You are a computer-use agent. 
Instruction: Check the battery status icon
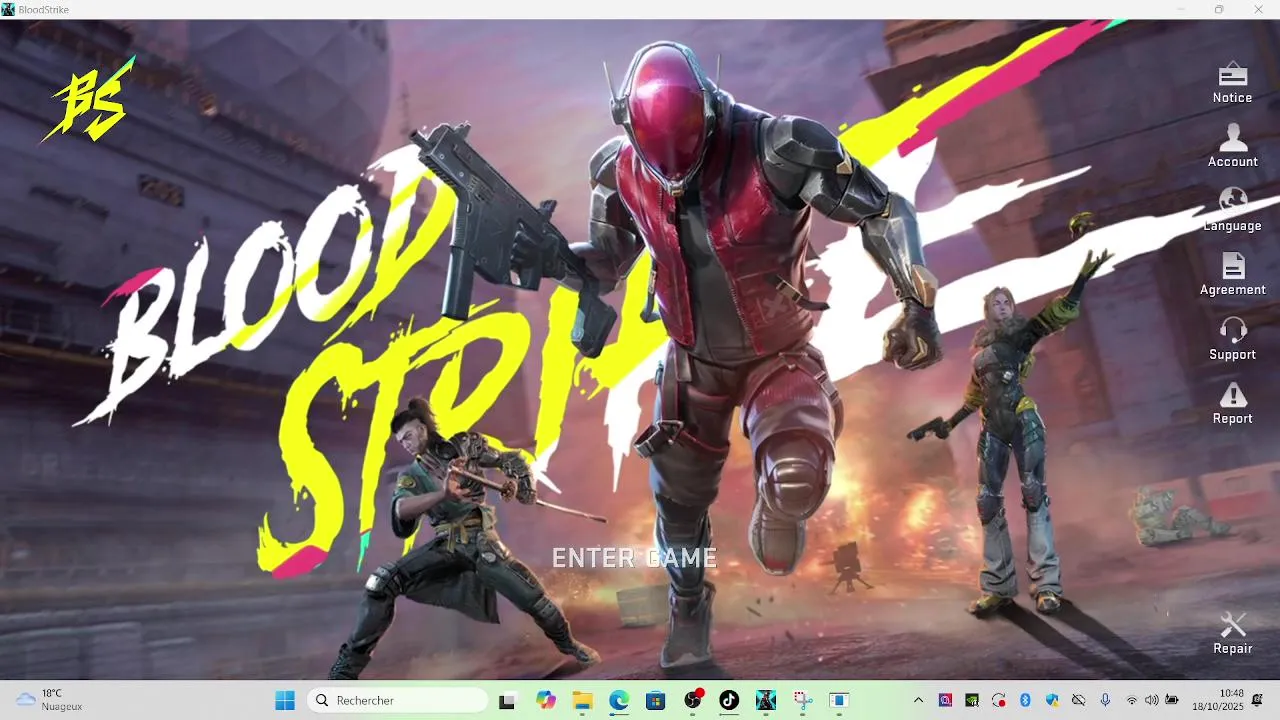click(x=1172, y=700)
